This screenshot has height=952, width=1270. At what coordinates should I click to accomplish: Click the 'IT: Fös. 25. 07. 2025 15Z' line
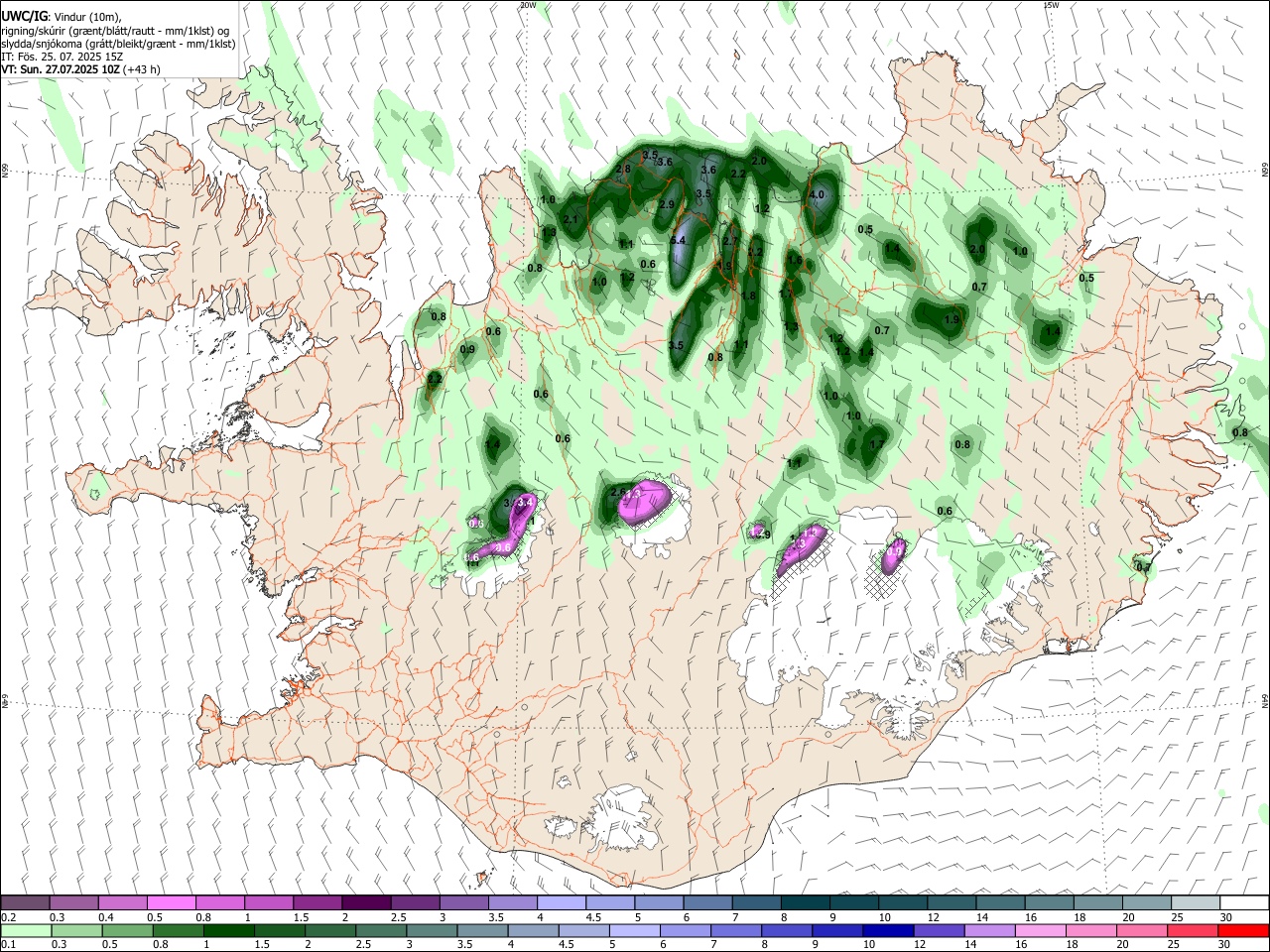(62, 57)
